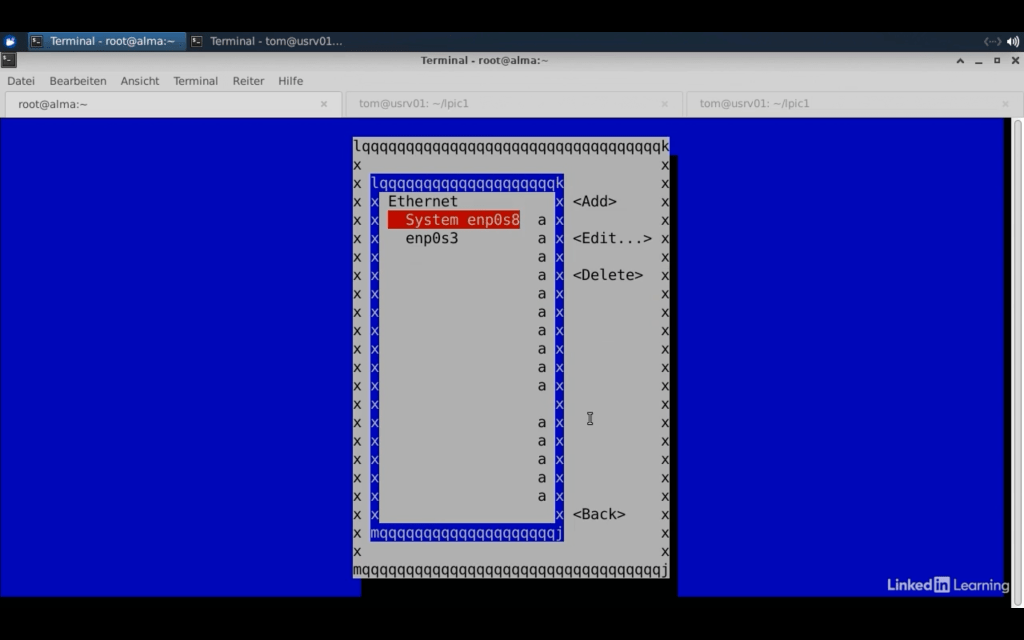
Task: Open the Datei menu
Action: click(x=21, y=81)
